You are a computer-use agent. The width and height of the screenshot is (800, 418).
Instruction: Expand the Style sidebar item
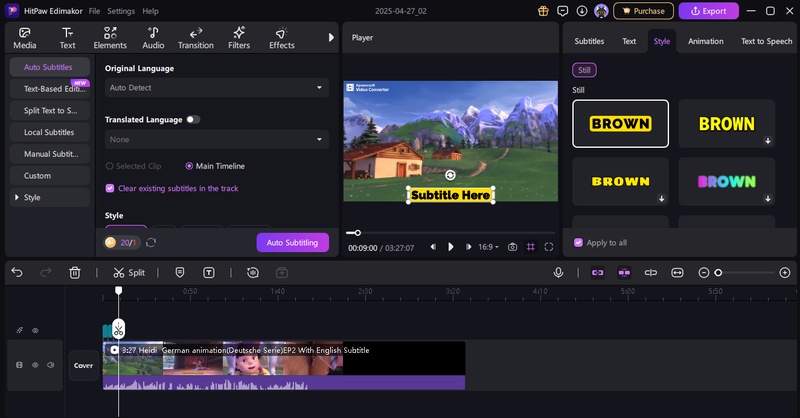[49, 198]
